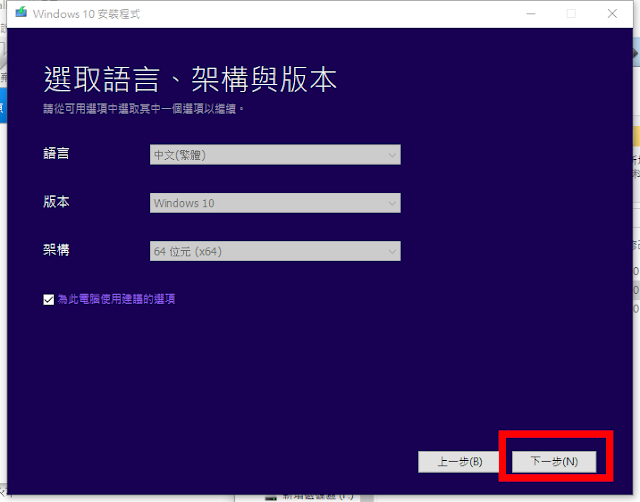
Task: Click the 上一步(B) button
Action: coord(460,462)
